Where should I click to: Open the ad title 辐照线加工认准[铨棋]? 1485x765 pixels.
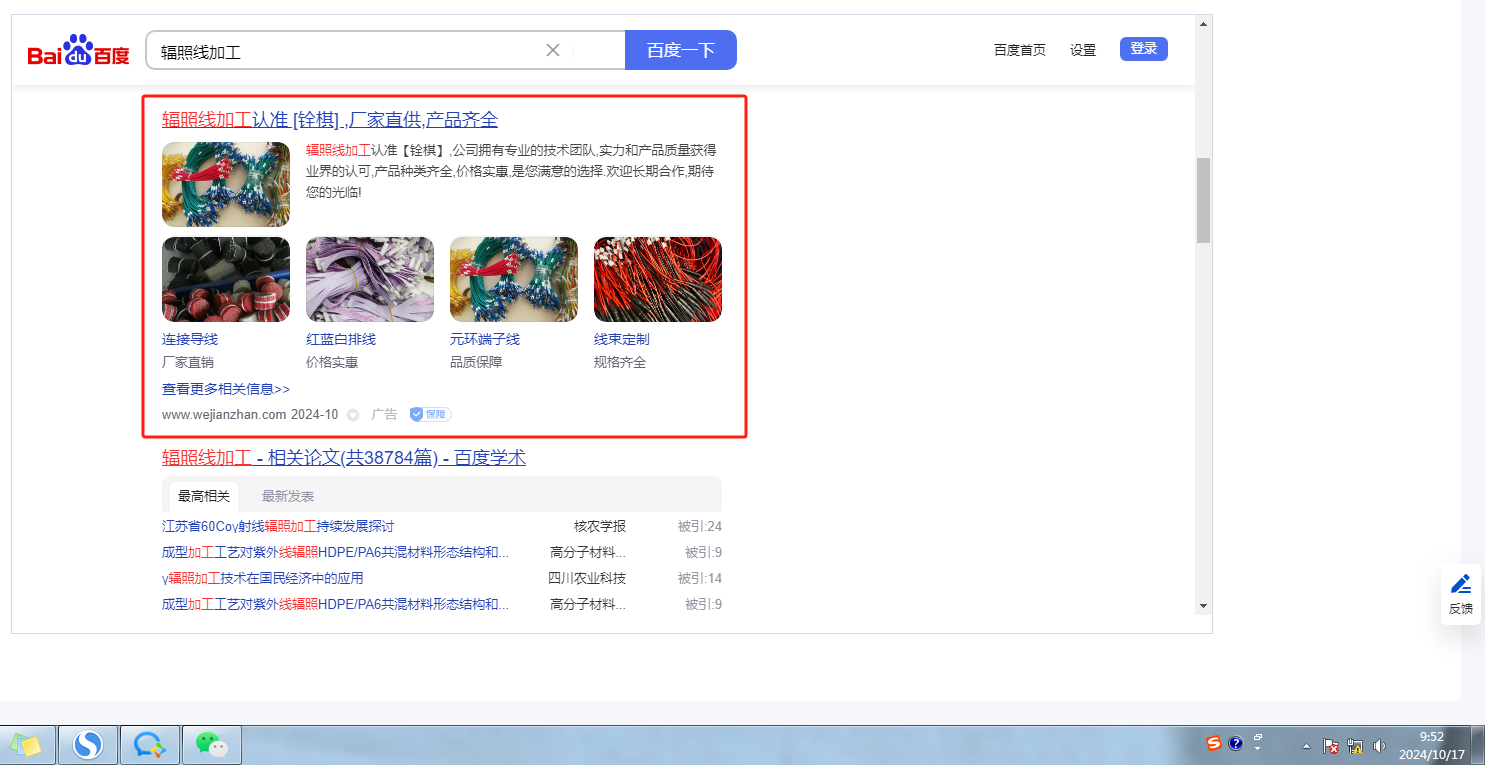(x=330, y=120)
